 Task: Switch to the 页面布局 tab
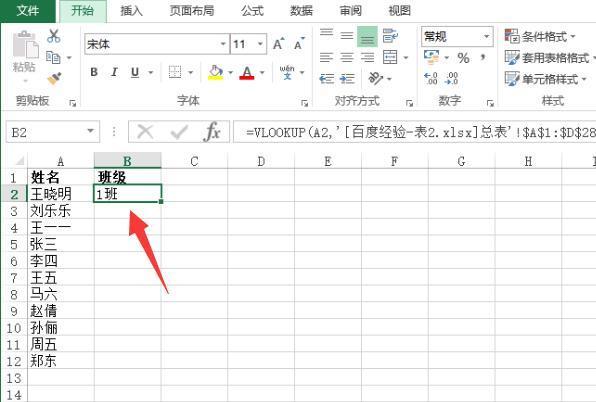click(192, 11)
